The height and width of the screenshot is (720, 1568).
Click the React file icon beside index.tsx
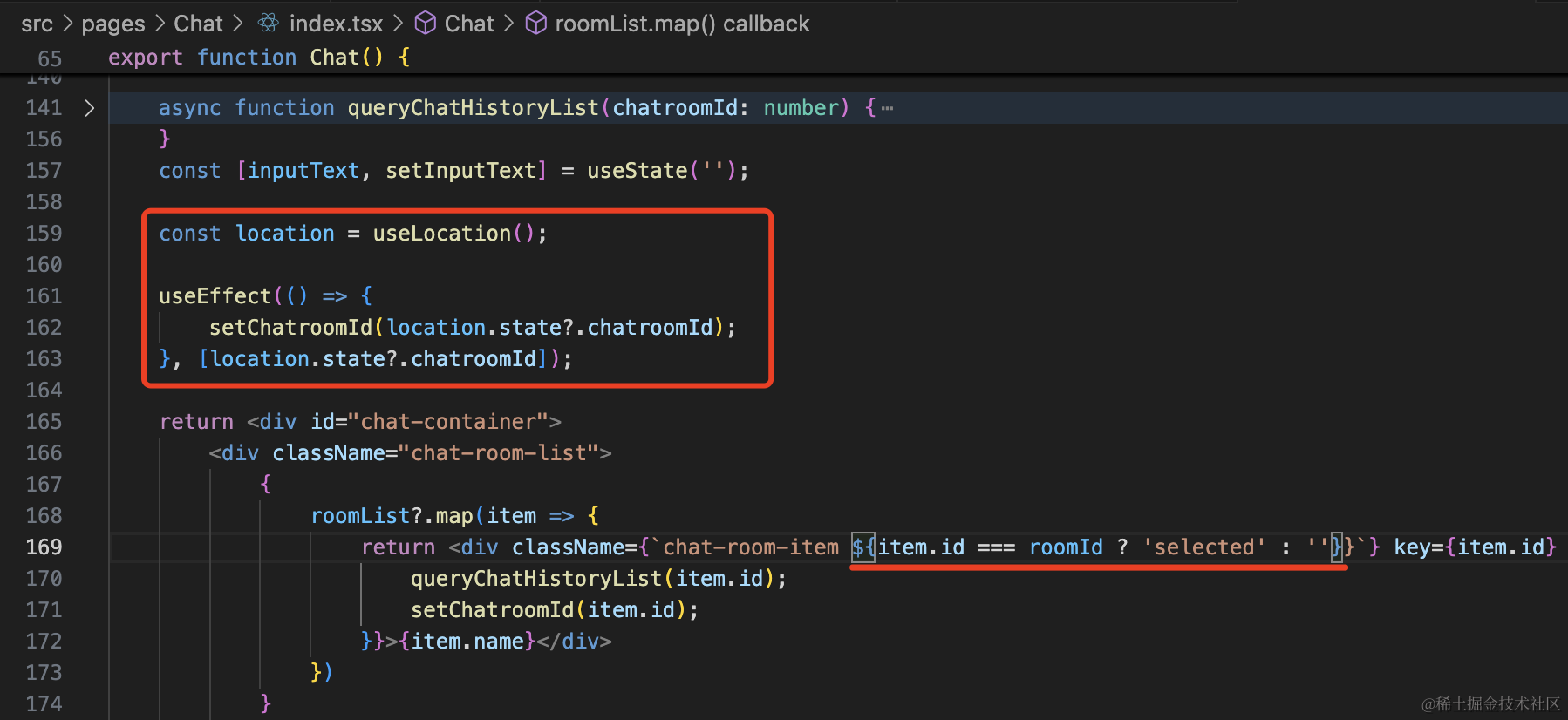(269, 24)
